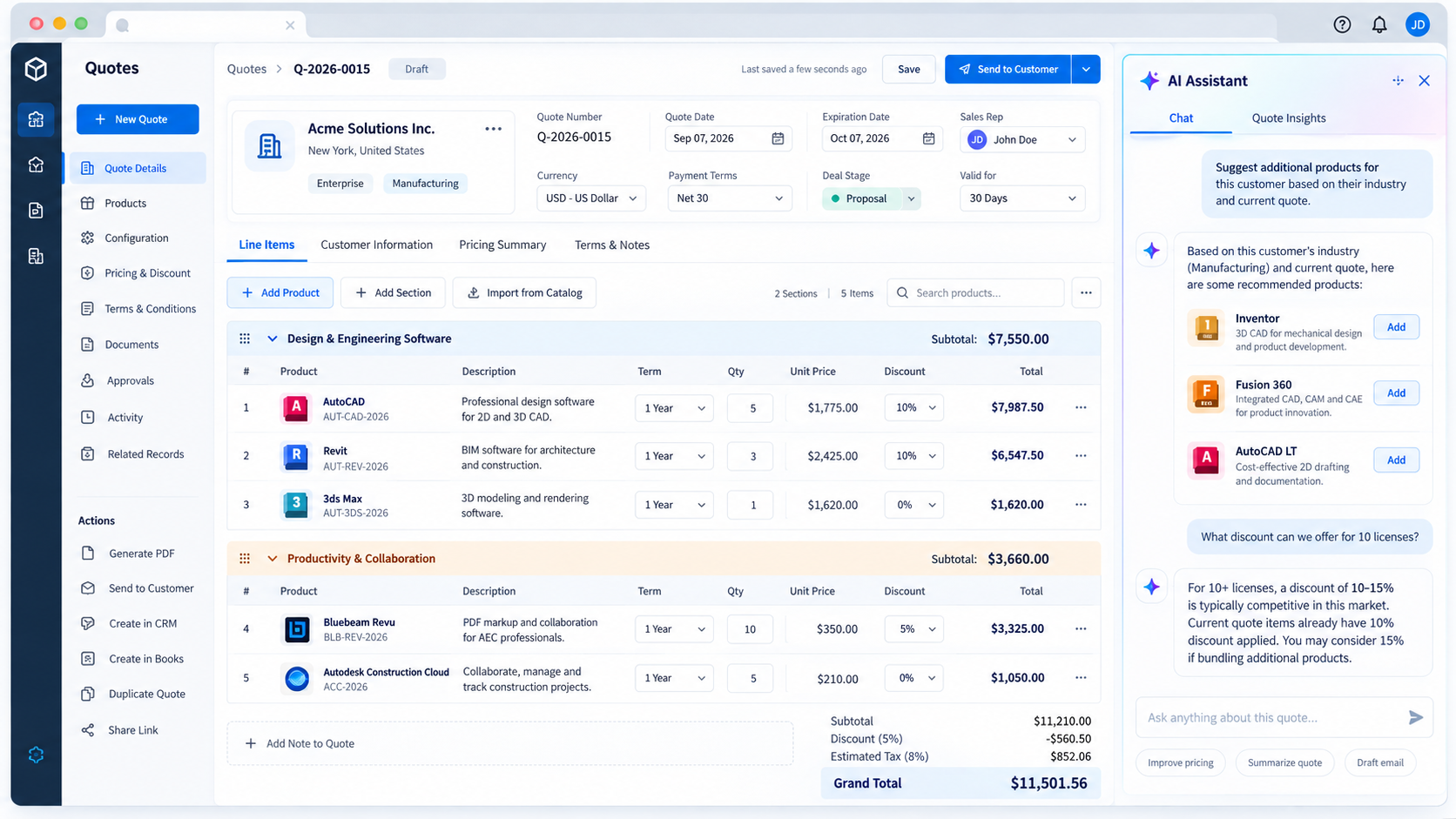Viewport: 1456px width, 819px height.
Task: Click collapse icon in AI Assistant header
Action: point(1398,81)
